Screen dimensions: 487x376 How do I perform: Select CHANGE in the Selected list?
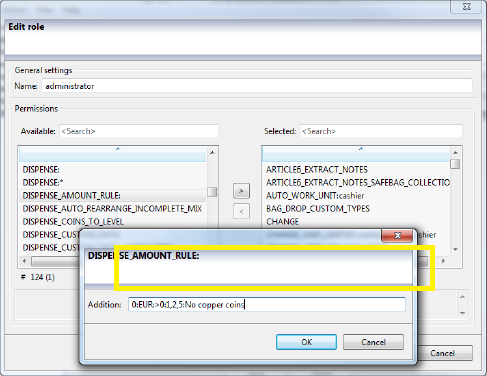pos(356,222)
